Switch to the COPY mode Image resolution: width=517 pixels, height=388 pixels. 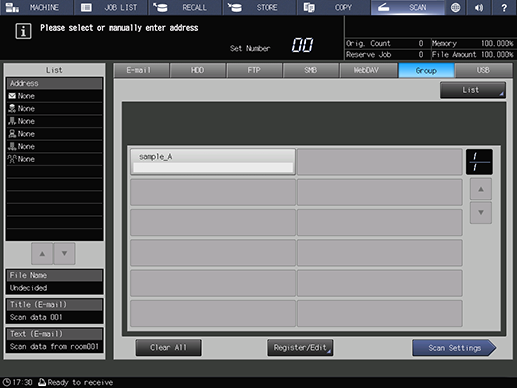click(x=333, y=7)
